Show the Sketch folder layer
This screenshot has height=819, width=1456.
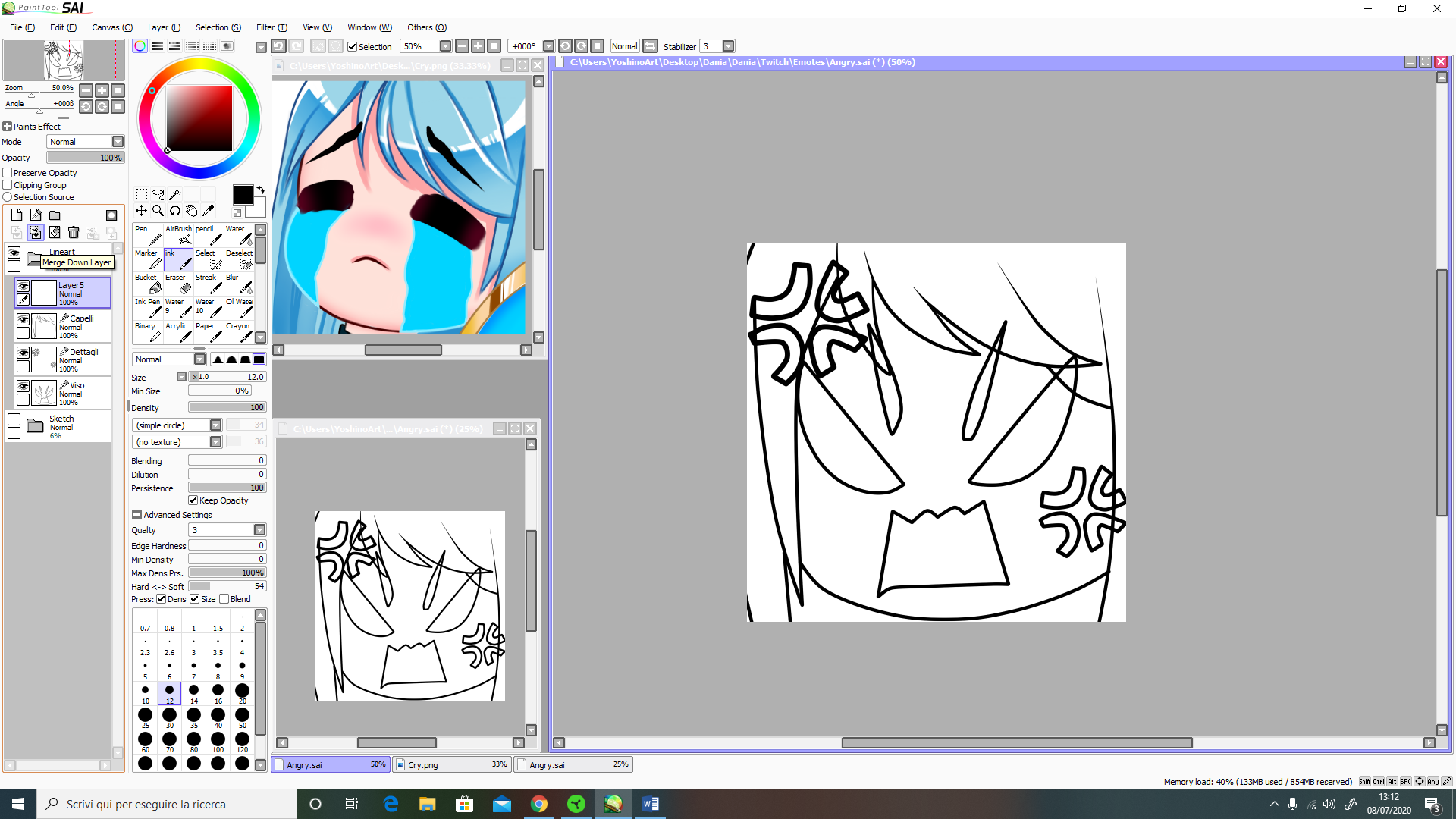click(x=14, y=419)
